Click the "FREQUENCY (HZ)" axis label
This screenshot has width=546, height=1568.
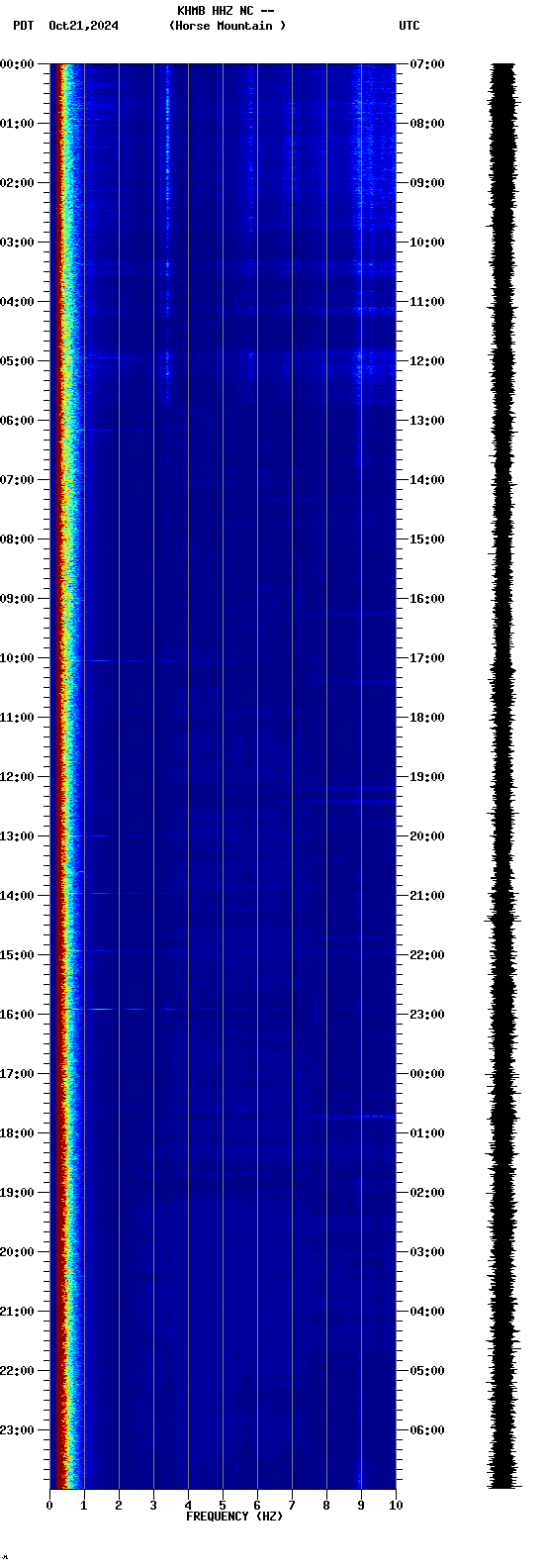pos(234,1517)
